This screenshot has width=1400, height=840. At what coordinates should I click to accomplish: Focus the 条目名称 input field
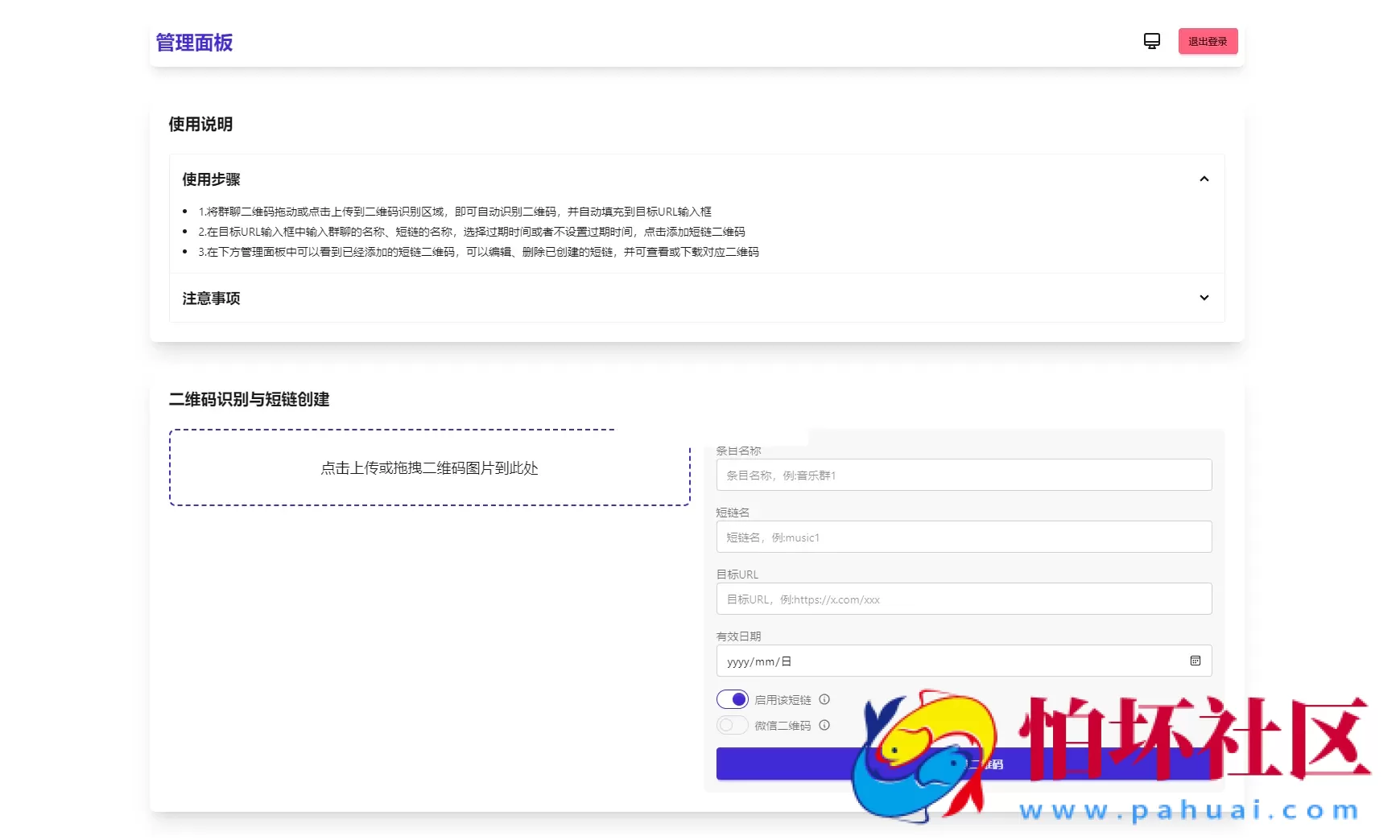pyautogui.click(x=963, y=475)
